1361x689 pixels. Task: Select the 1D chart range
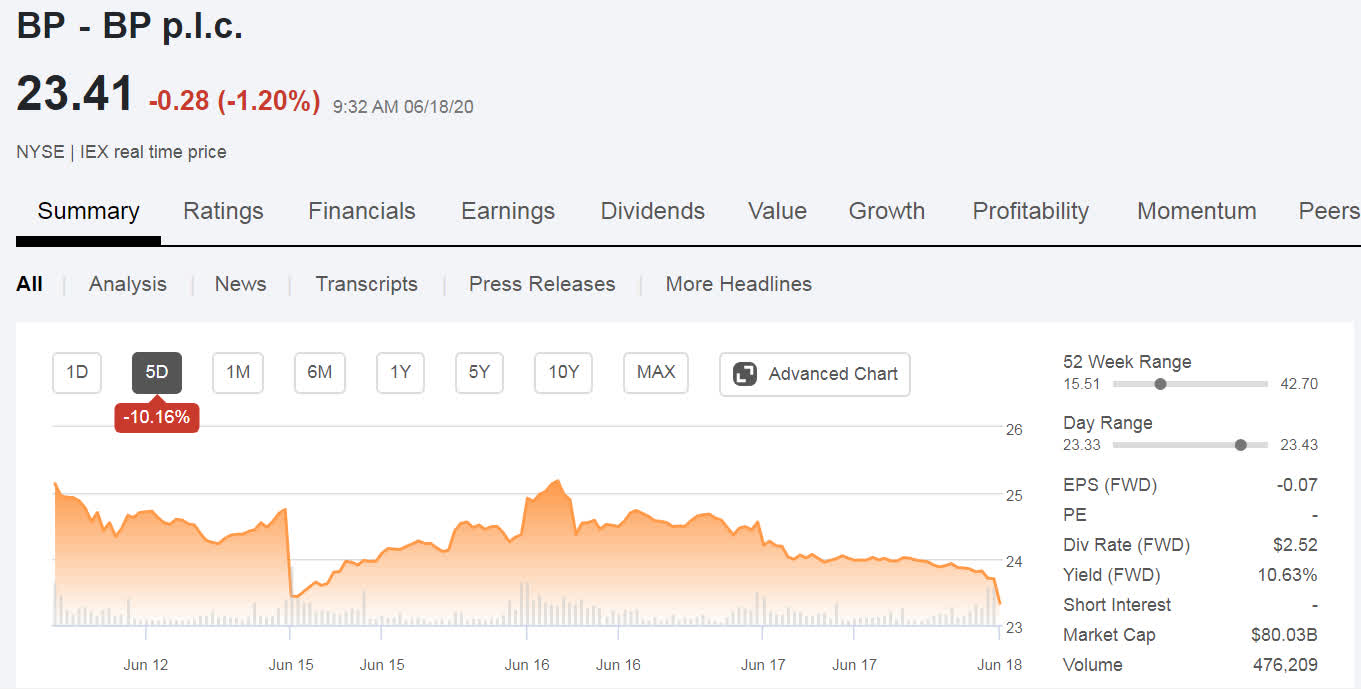tap(76, 372)
